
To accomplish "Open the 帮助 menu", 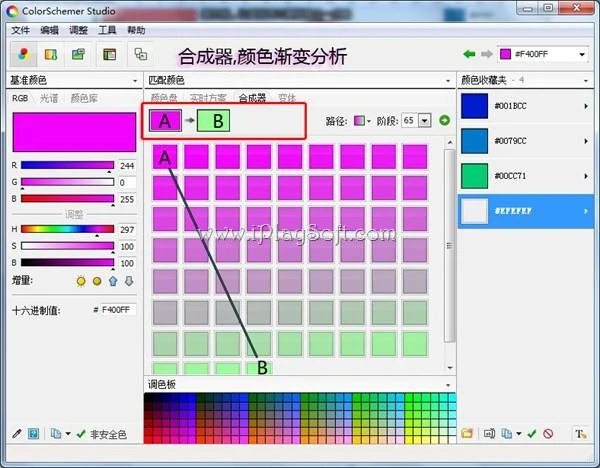I will tap(136, 30).
